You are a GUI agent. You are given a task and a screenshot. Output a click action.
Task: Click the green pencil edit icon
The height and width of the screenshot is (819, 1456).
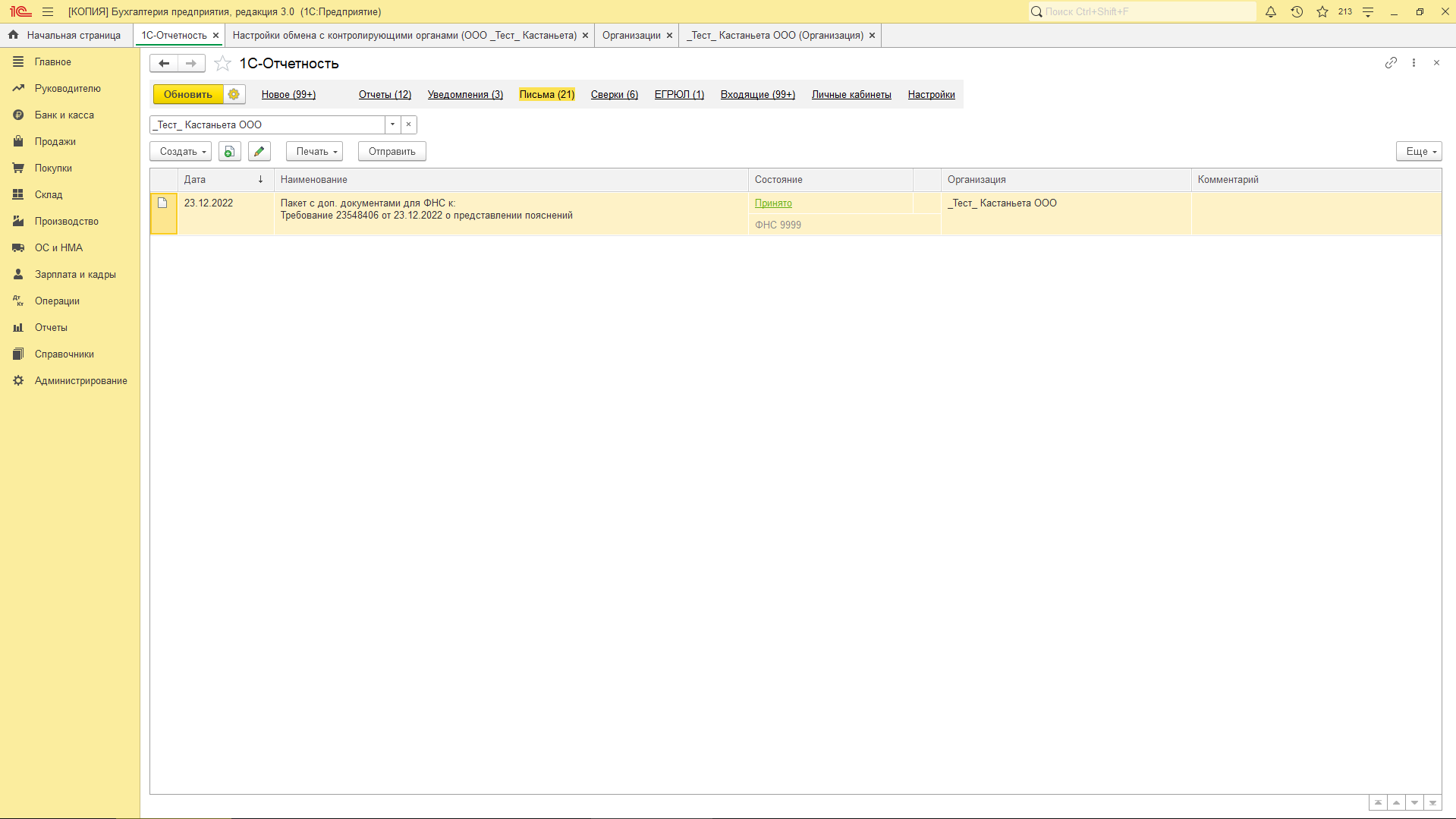[x=259, y=151]
